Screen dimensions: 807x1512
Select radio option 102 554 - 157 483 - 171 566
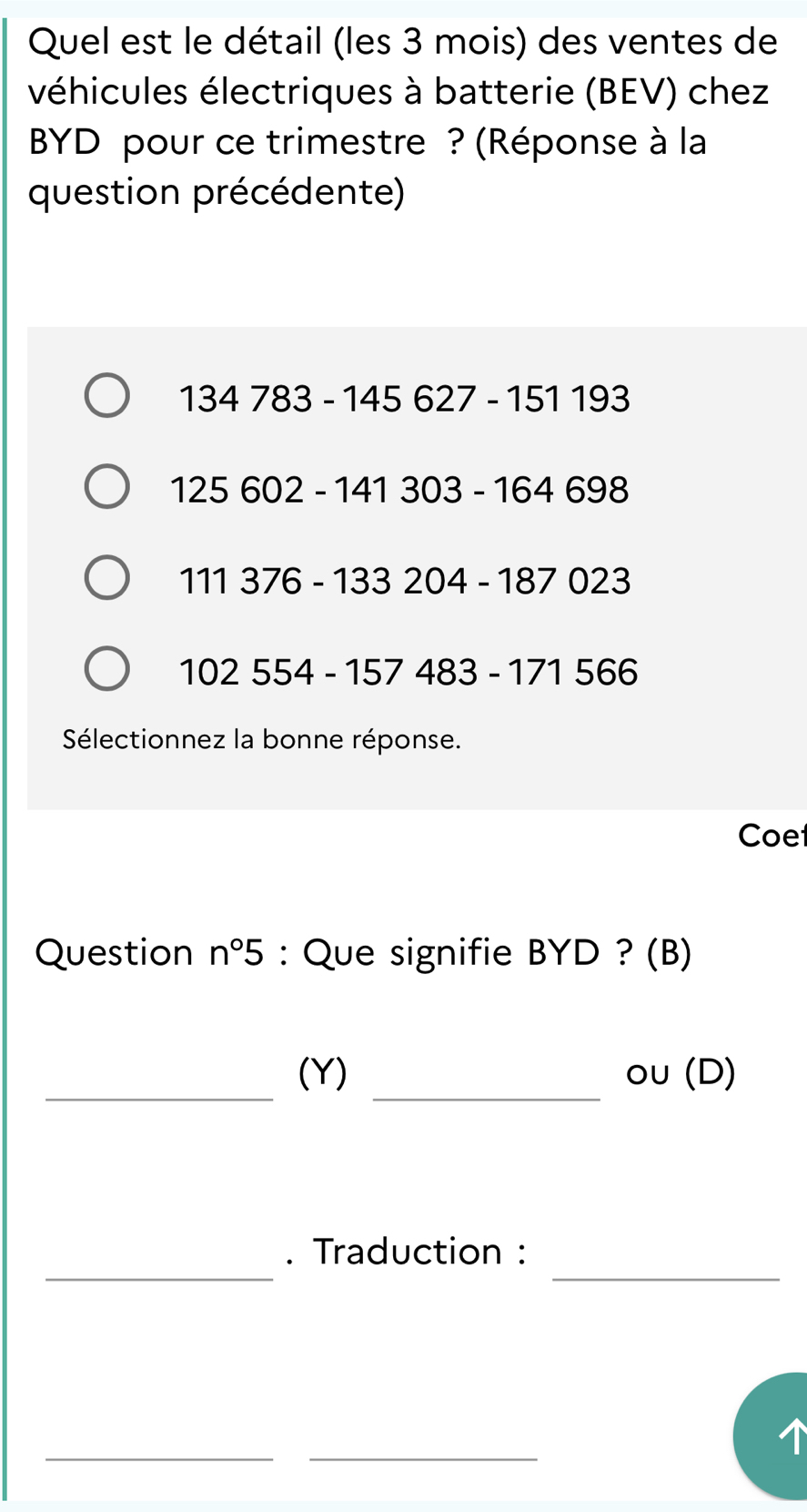click(106, 669)
